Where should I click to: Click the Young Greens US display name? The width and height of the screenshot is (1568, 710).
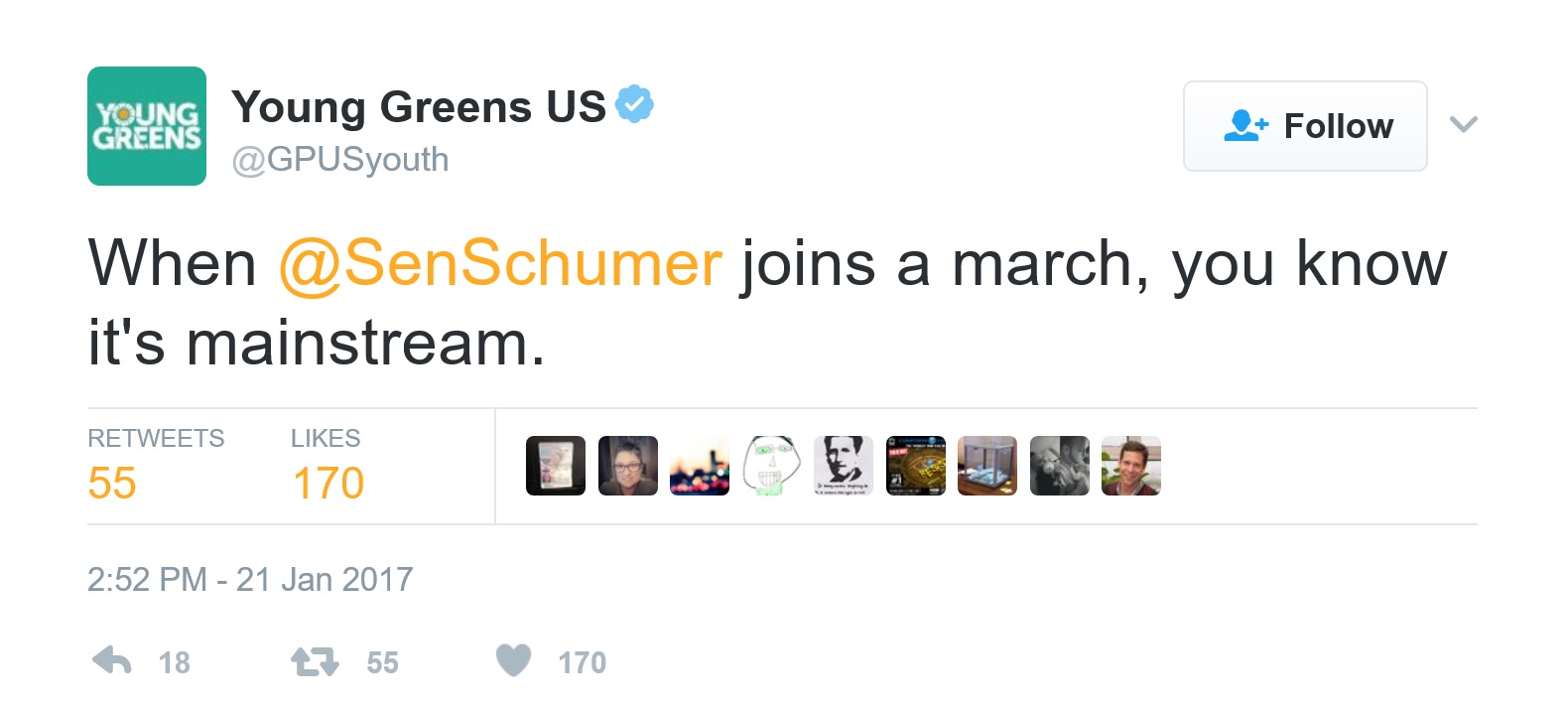click(418, 106)
